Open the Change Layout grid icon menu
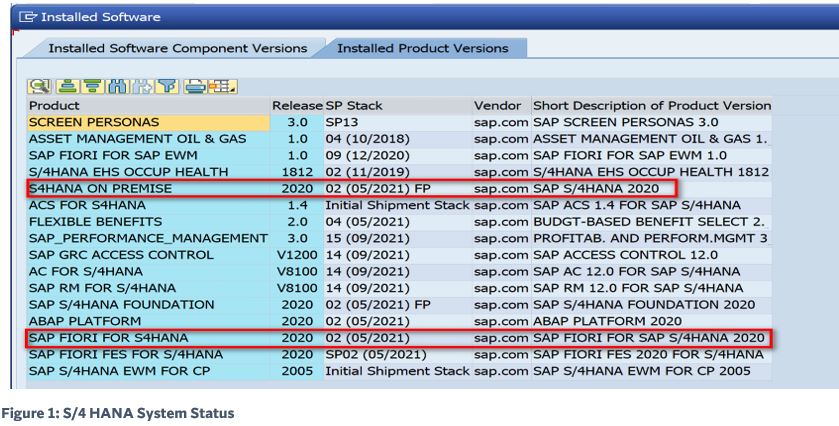Image resolution: width=839 pixels, height=426 pixels. point(222,86)
